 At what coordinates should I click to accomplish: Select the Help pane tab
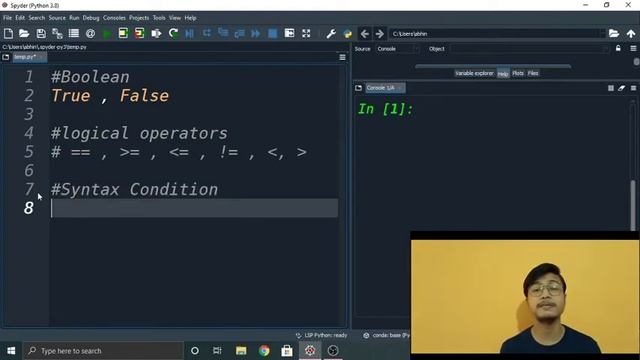(x=503, y=74)
